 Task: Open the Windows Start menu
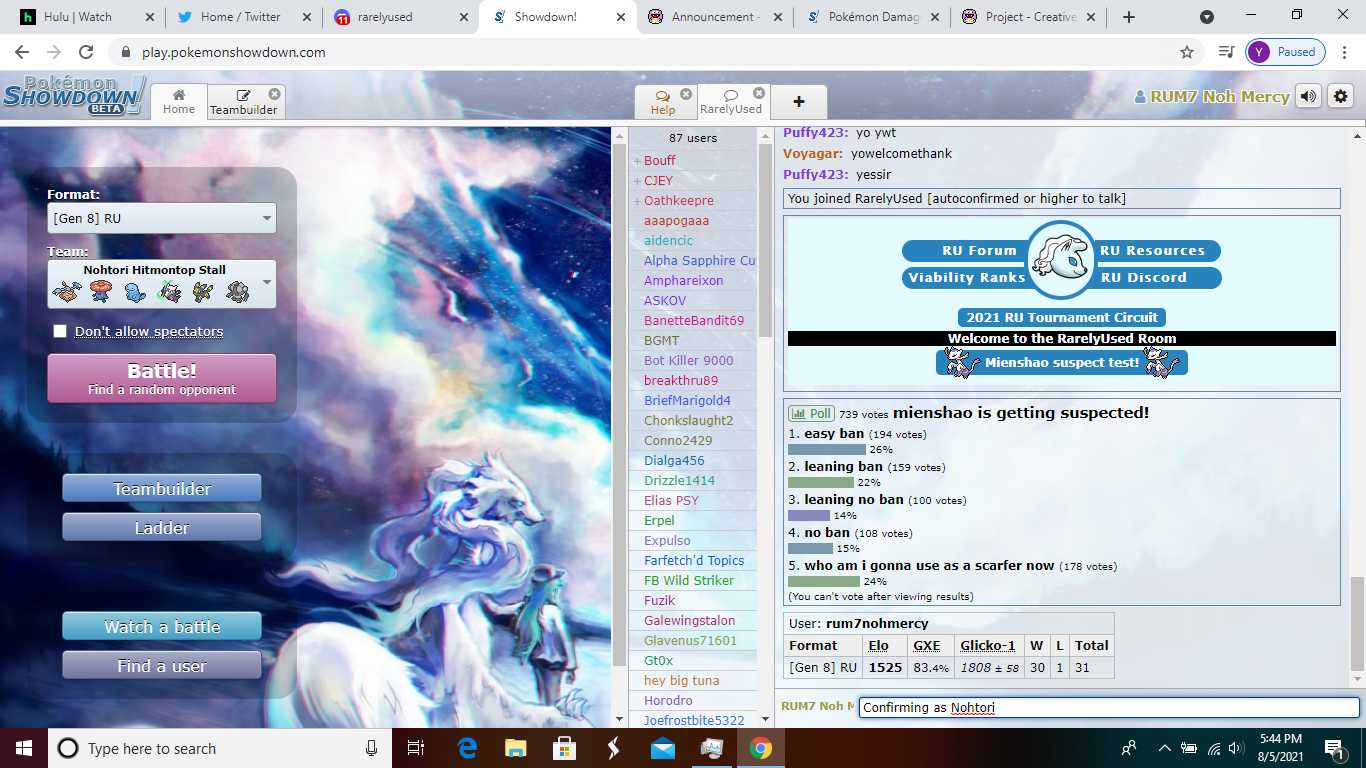pyautogui.click(x=23, y=748)
